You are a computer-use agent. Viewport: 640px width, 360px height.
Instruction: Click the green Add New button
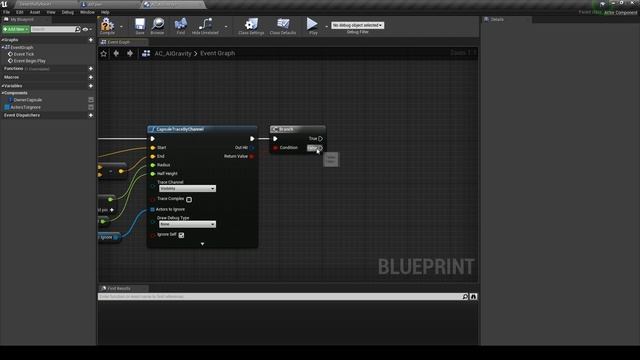(x=16, y=29)
